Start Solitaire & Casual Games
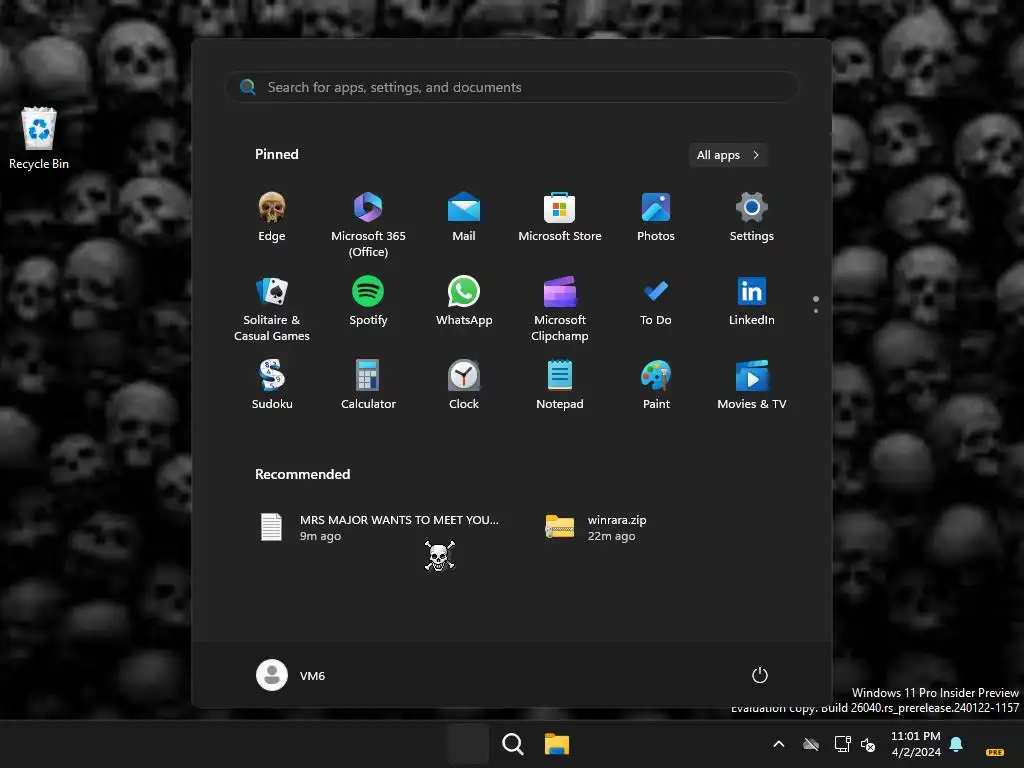This screenshot has width=1024, height=768. pyautogui.click(x=272, y=308)
